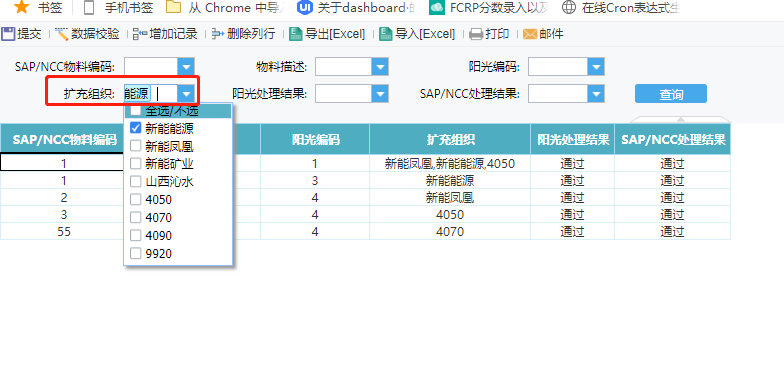This screenshot has height=365, width=784.
Task: Click the 阳光编码 column header
Action: [x=315, y=140]
